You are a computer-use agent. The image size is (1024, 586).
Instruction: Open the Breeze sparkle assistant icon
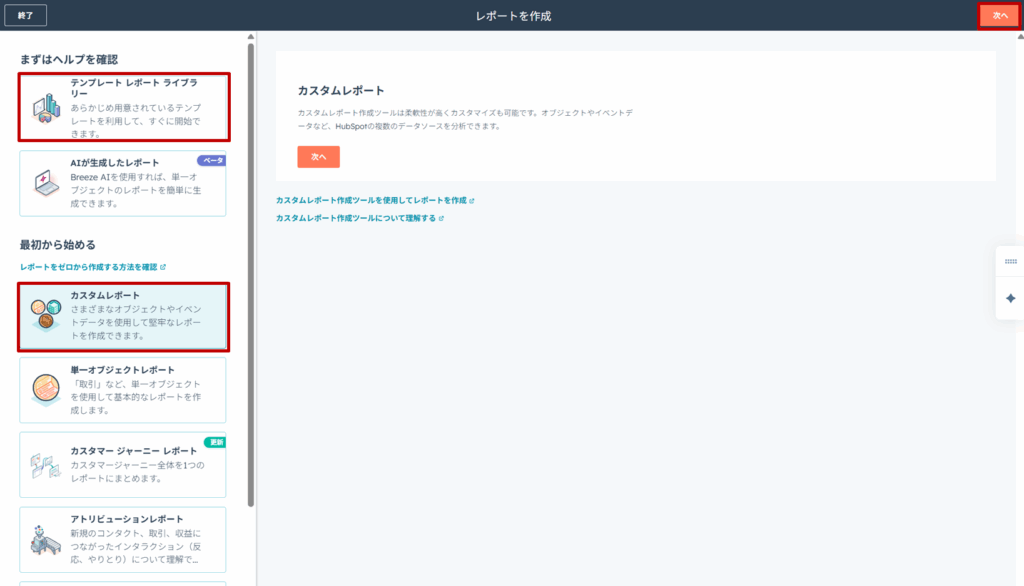click(1010, 298)
